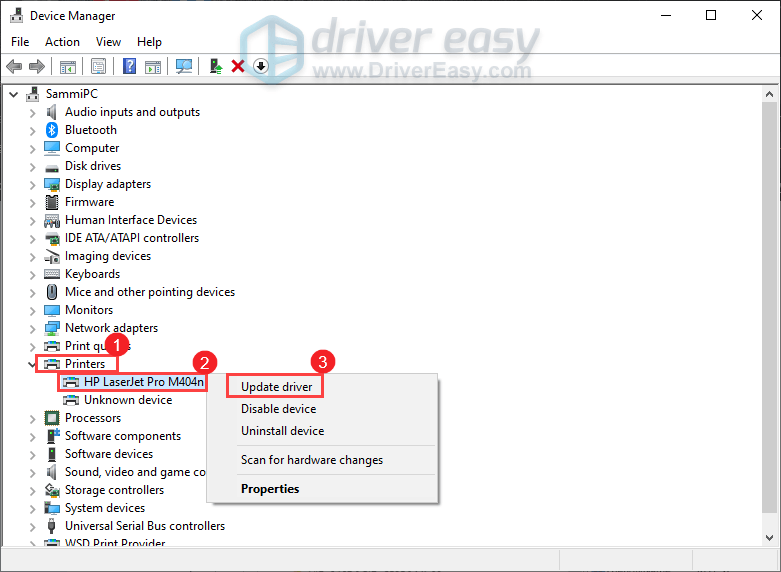Expand the Software components node
The width and height of the screenshot is (781, 572).
[x=33, y=436]
